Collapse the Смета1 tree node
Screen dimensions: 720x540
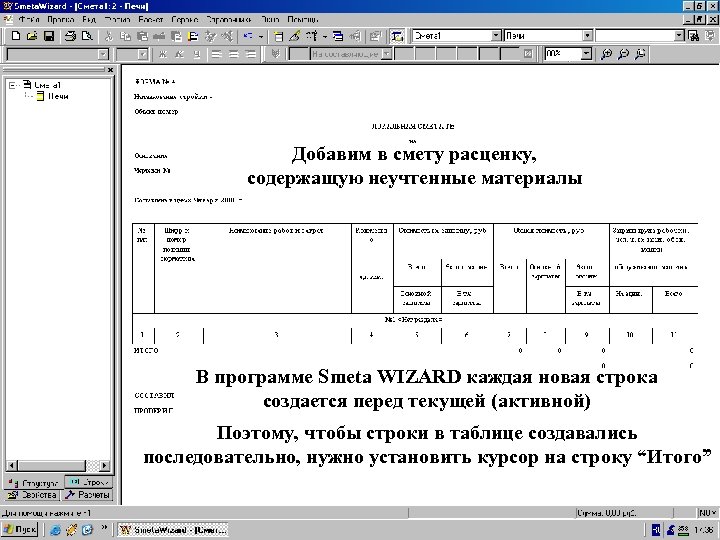pyautogui.click(x=13, y=85)
